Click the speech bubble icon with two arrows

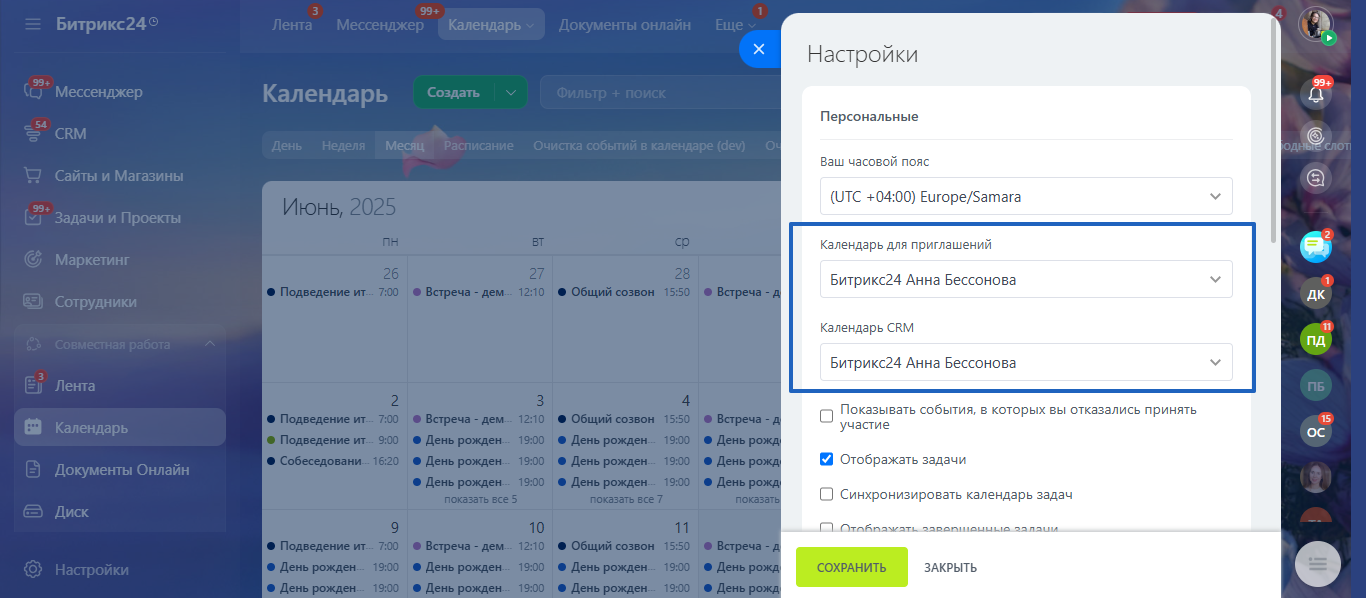[x=1316, y=178]
